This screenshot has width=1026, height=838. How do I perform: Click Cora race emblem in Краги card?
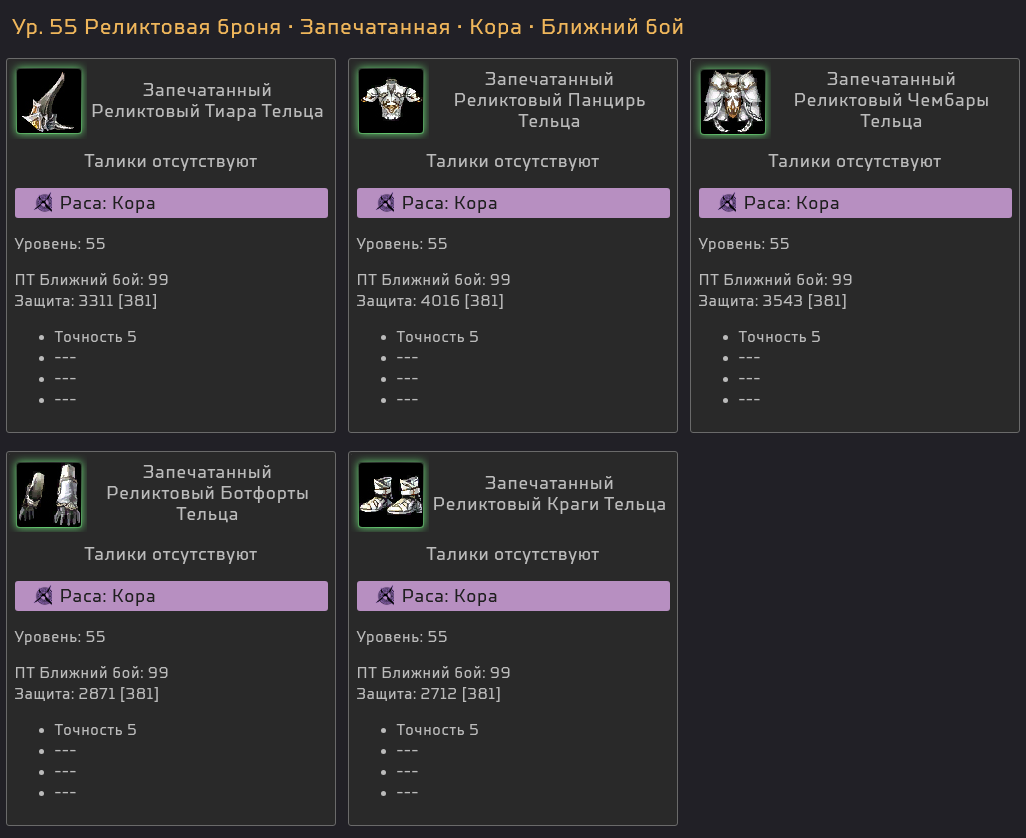(385, 596)
